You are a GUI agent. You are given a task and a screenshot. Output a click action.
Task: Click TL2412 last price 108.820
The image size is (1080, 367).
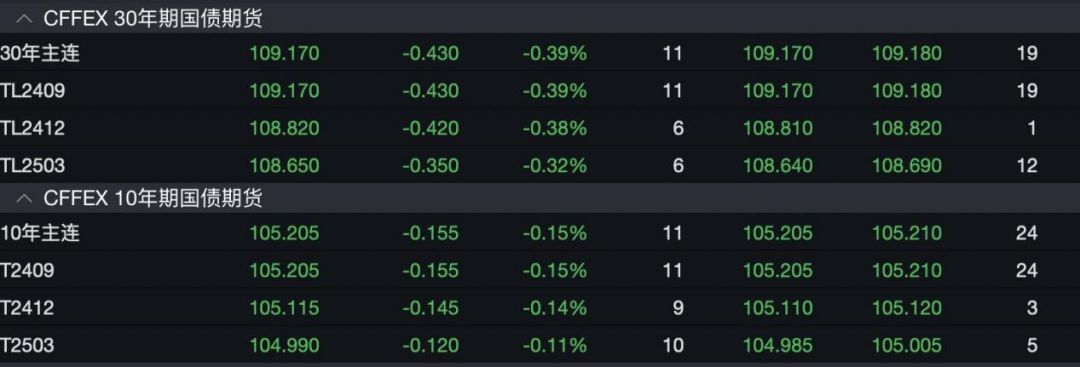pyautogui.click(x=284, y=128)
